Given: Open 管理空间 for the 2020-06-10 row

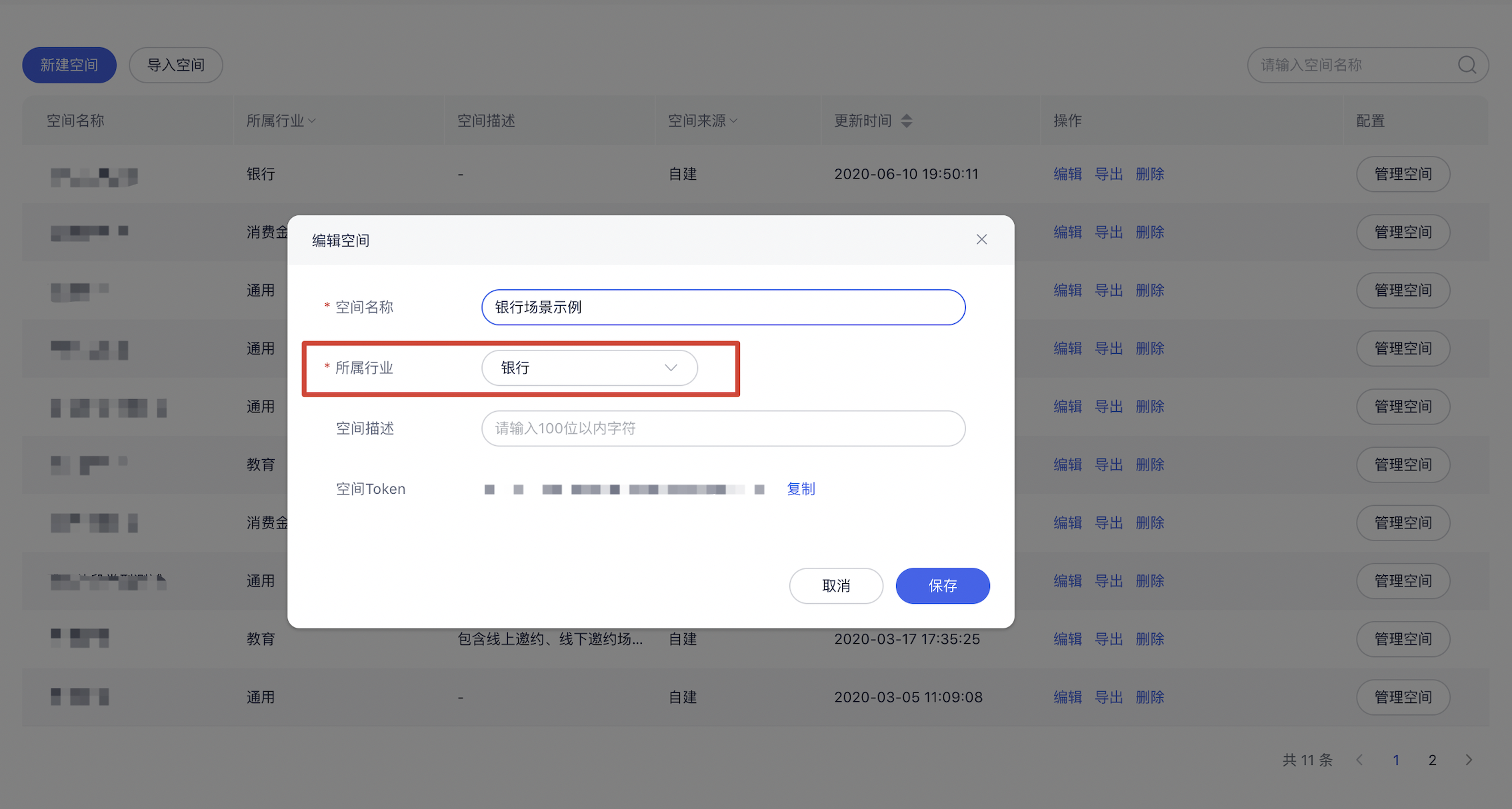Looking at the screenshot, I should coord(1403,174).
